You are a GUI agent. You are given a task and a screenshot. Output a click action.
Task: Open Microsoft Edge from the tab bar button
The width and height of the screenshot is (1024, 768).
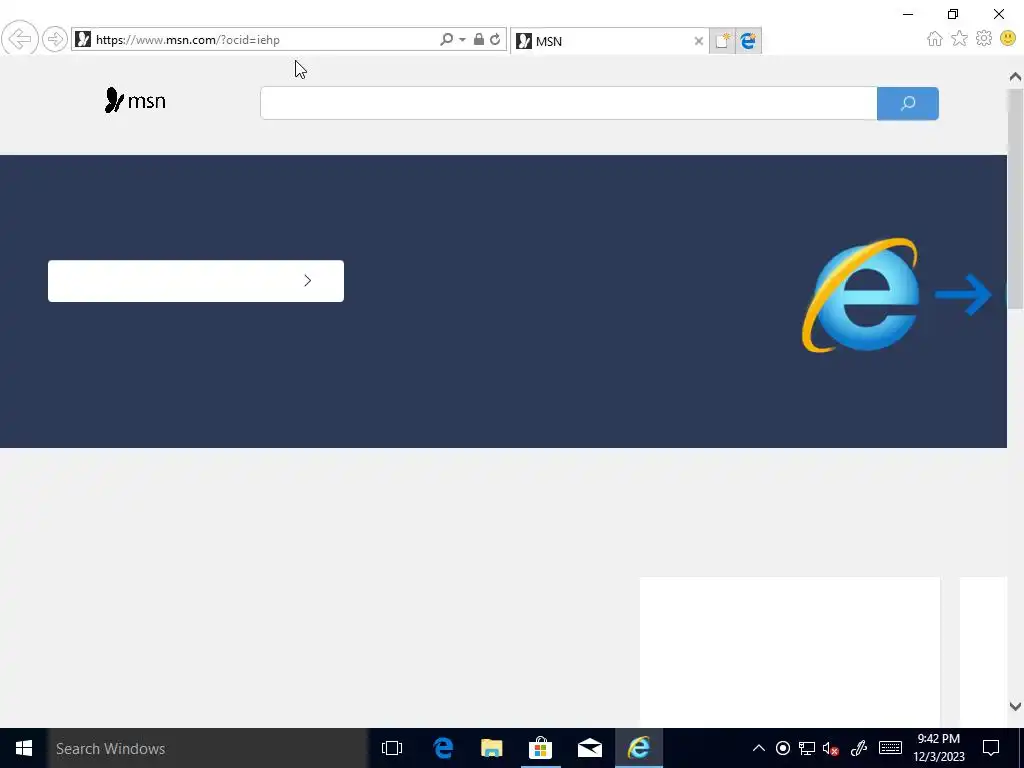pyautogui.click(x=748, y=41)
